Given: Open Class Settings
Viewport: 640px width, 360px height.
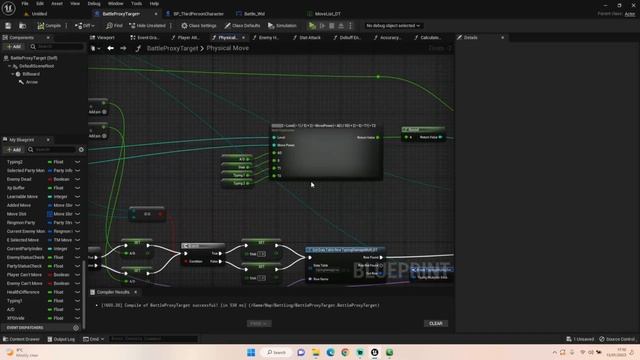Looking at the screenshot, I should pyautogui.click(x=199, y=26).
